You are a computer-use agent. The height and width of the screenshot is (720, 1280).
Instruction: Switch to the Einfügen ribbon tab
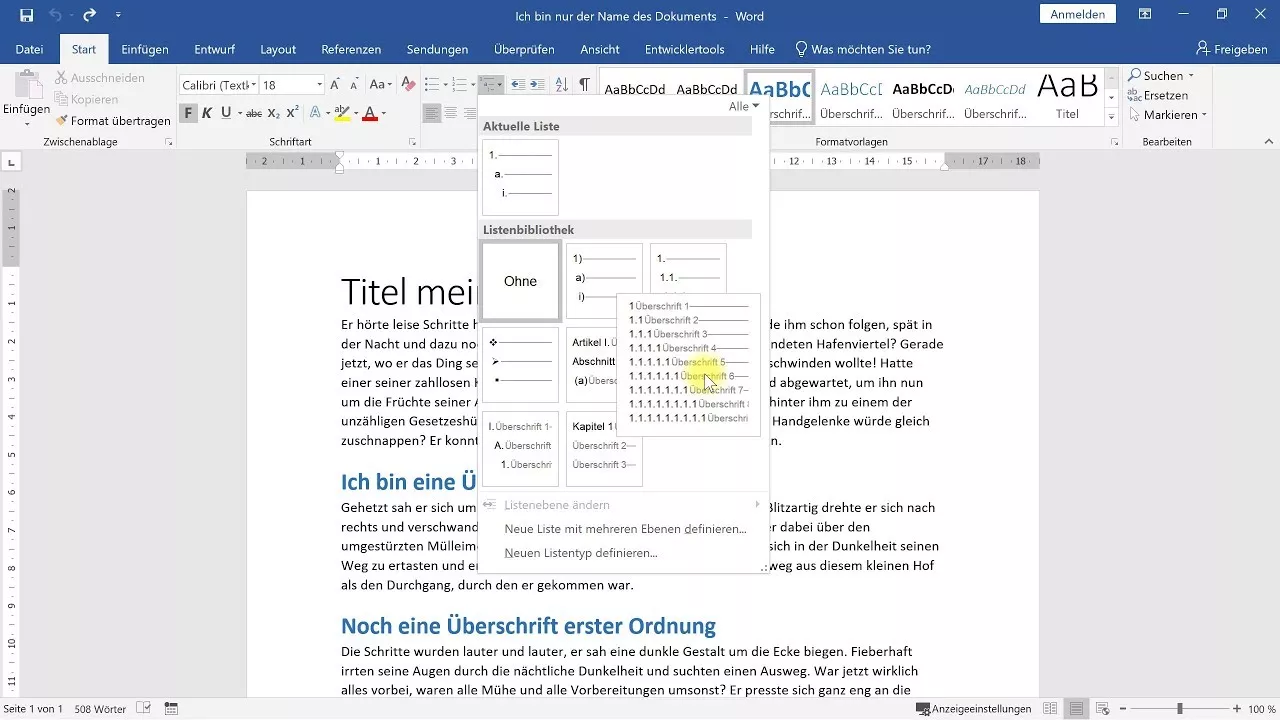point(143,48)
